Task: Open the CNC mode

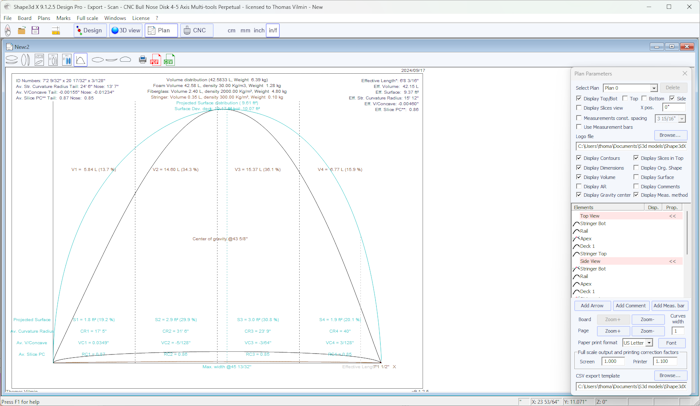Action: [195, 31]
